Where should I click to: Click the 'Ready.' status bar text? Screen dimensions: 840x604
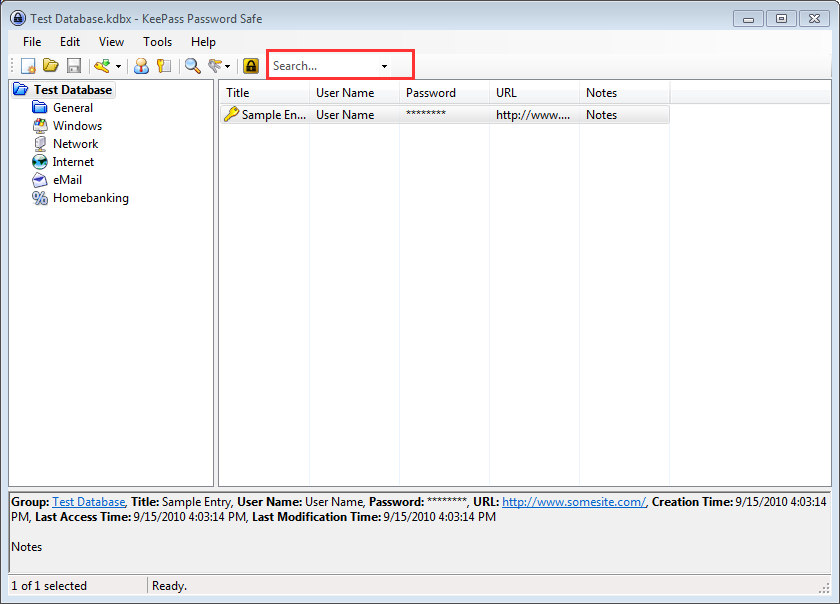click(x=169, y=586)
